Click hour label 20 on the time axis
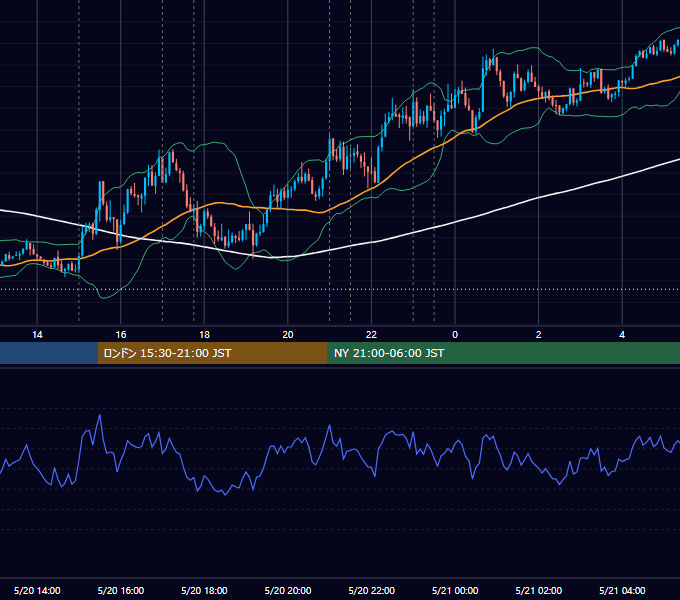Viewport: 680px width, 600px height. [x=288, y=335]
